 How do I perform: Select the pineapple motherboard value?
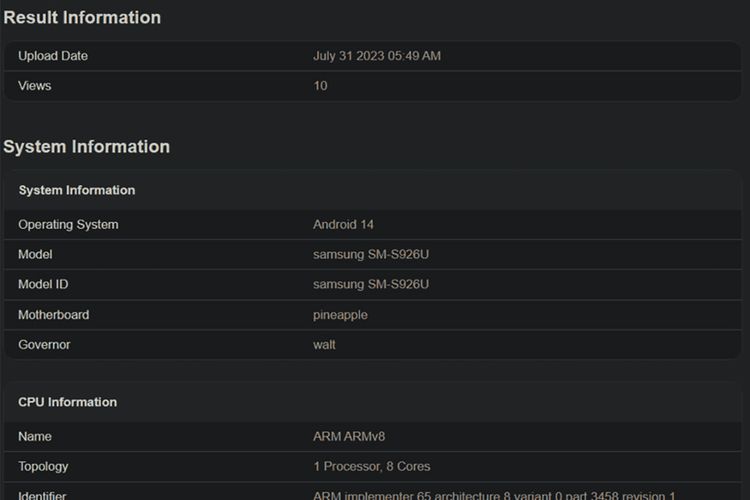pyautogui.click(x=340, y=315)
